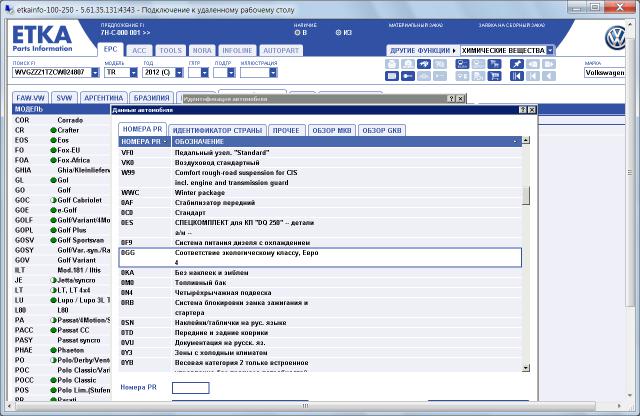Click the pushpin icon in the toolbar
The image size is (640, 416).
516,64
